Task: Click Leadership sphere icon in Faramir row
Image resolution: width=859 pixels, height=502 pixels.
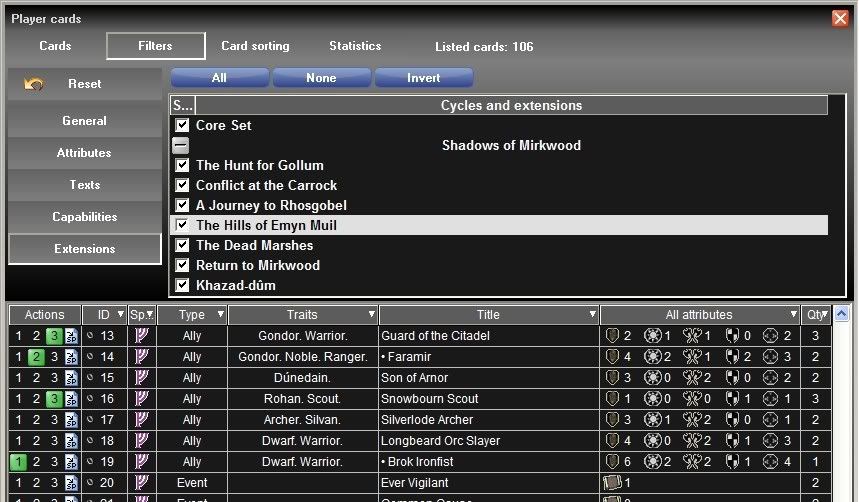Action: [x=142, y=357]
